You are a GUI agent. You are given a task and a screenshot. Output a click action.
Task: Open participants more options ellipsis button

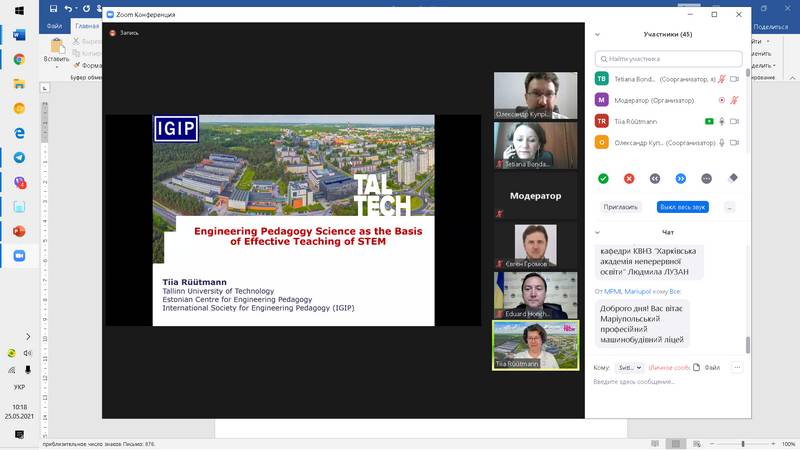(730, 208)
